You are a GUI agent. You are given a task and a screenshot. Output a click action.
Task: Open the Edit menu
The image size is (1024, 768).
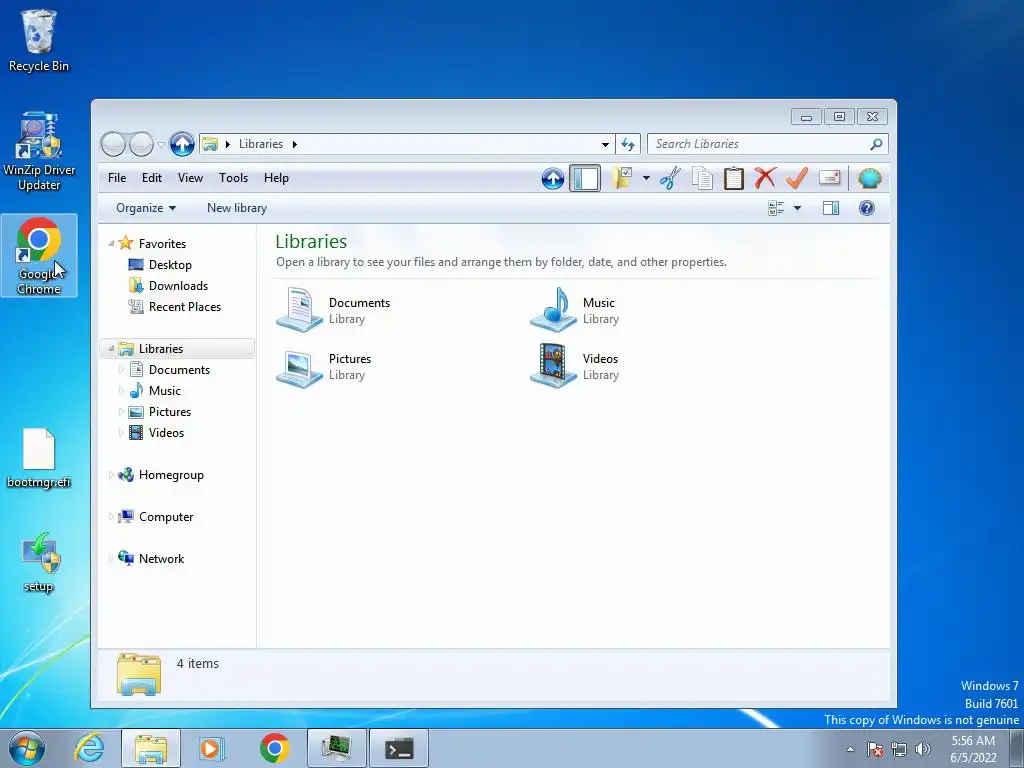152,178
